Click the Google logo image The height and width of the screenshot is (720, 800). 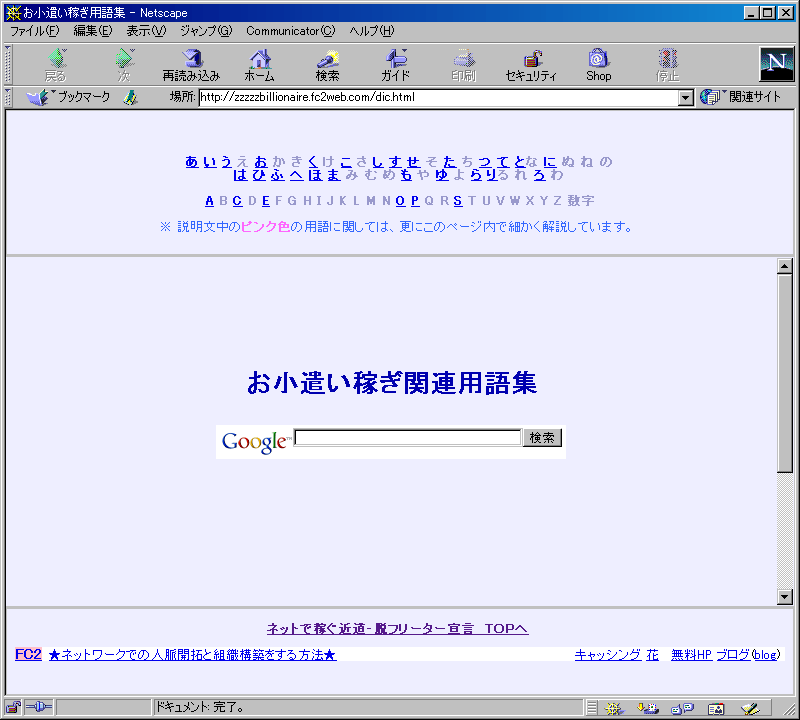[x=255, y=441]
